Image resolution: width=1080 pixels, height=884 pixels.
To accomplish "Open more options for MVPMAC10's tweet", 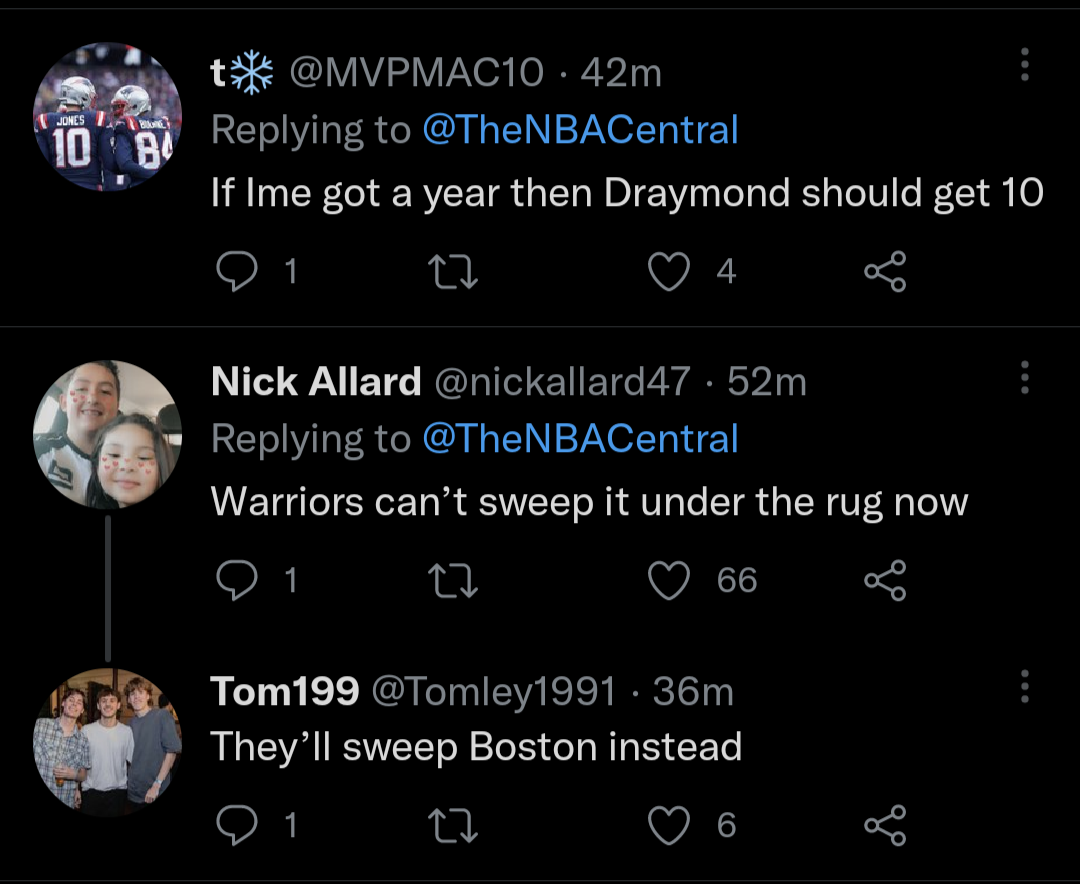I will (1023, 65).
